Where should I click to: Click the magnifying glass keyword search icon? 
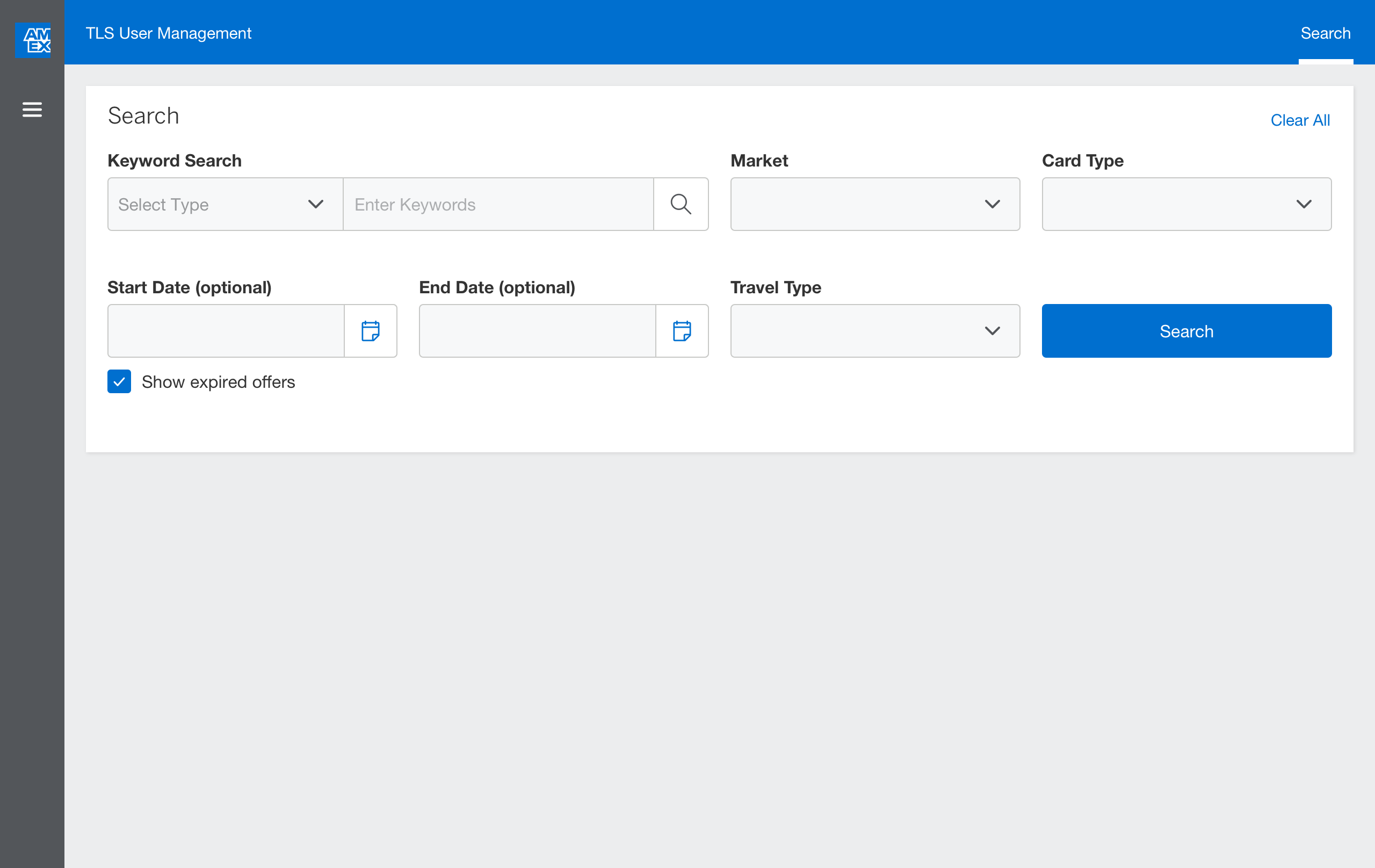click(681, 204)
